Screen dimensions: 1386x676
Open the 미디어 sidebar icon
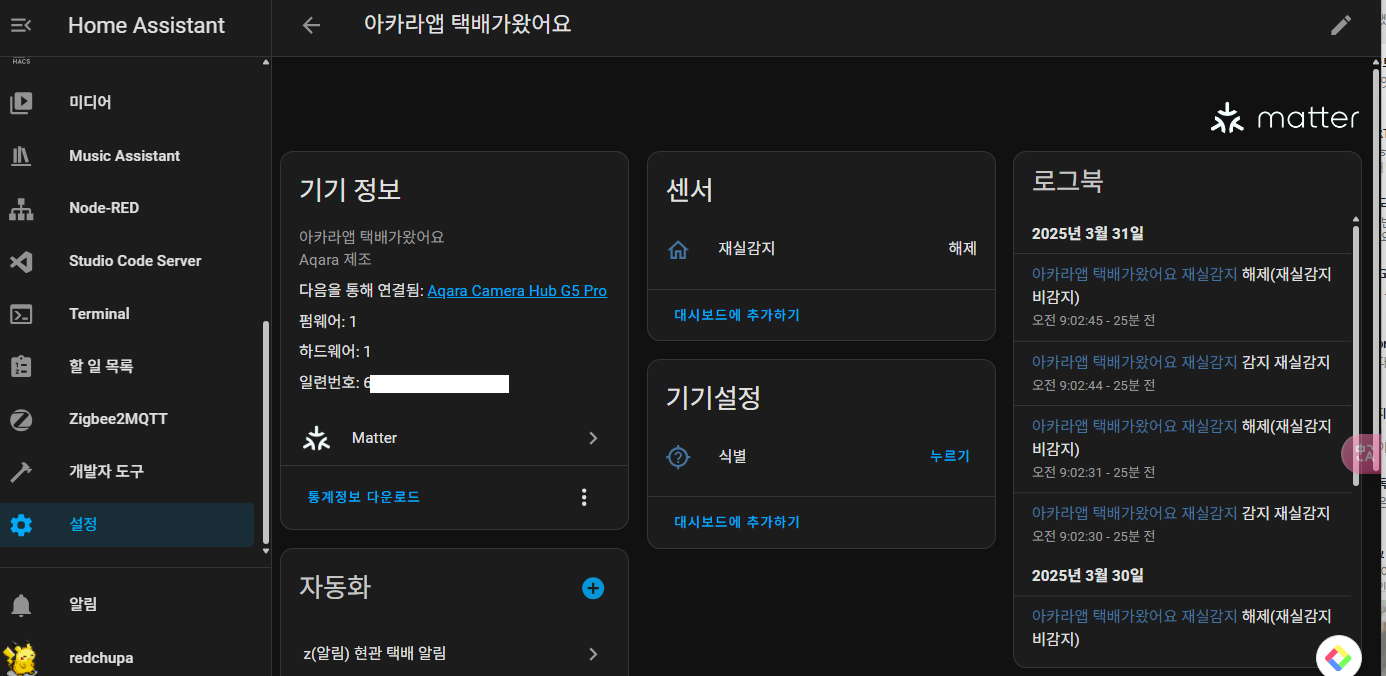click(x=21, y=101)
